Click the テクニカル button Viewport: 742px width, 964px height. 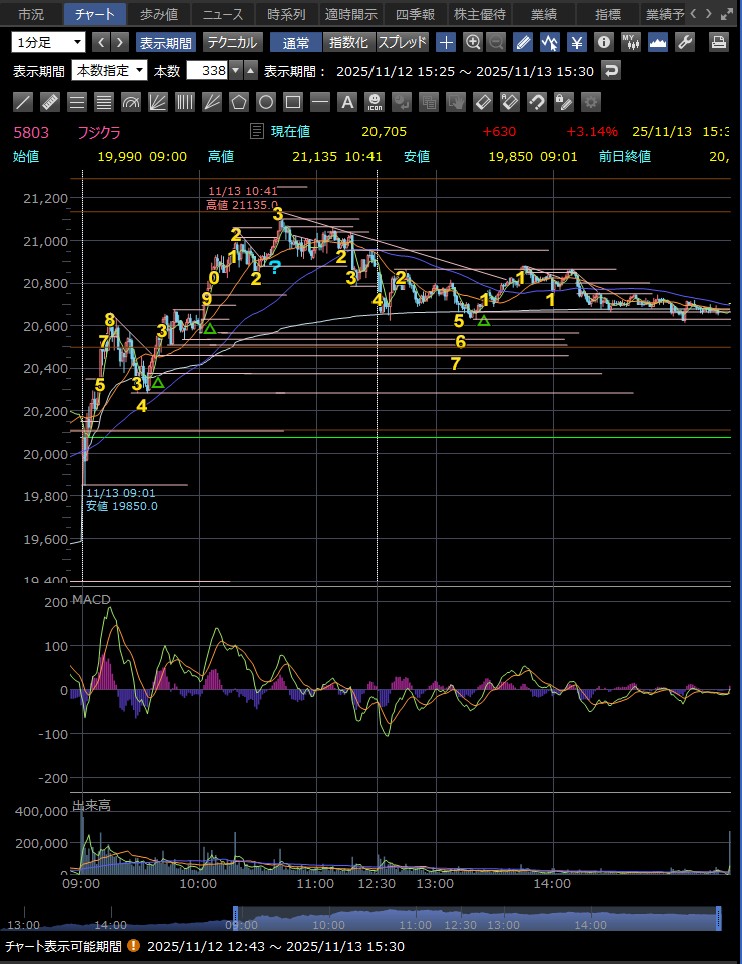click(x=232, y=43)
